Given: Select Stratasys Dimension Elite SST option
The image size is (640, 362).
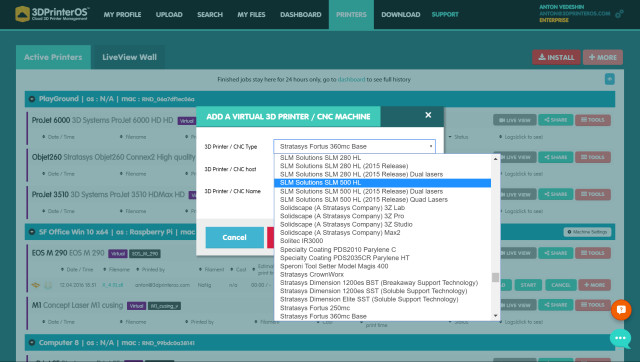Looking at the screenshot, I should [382, 300].
